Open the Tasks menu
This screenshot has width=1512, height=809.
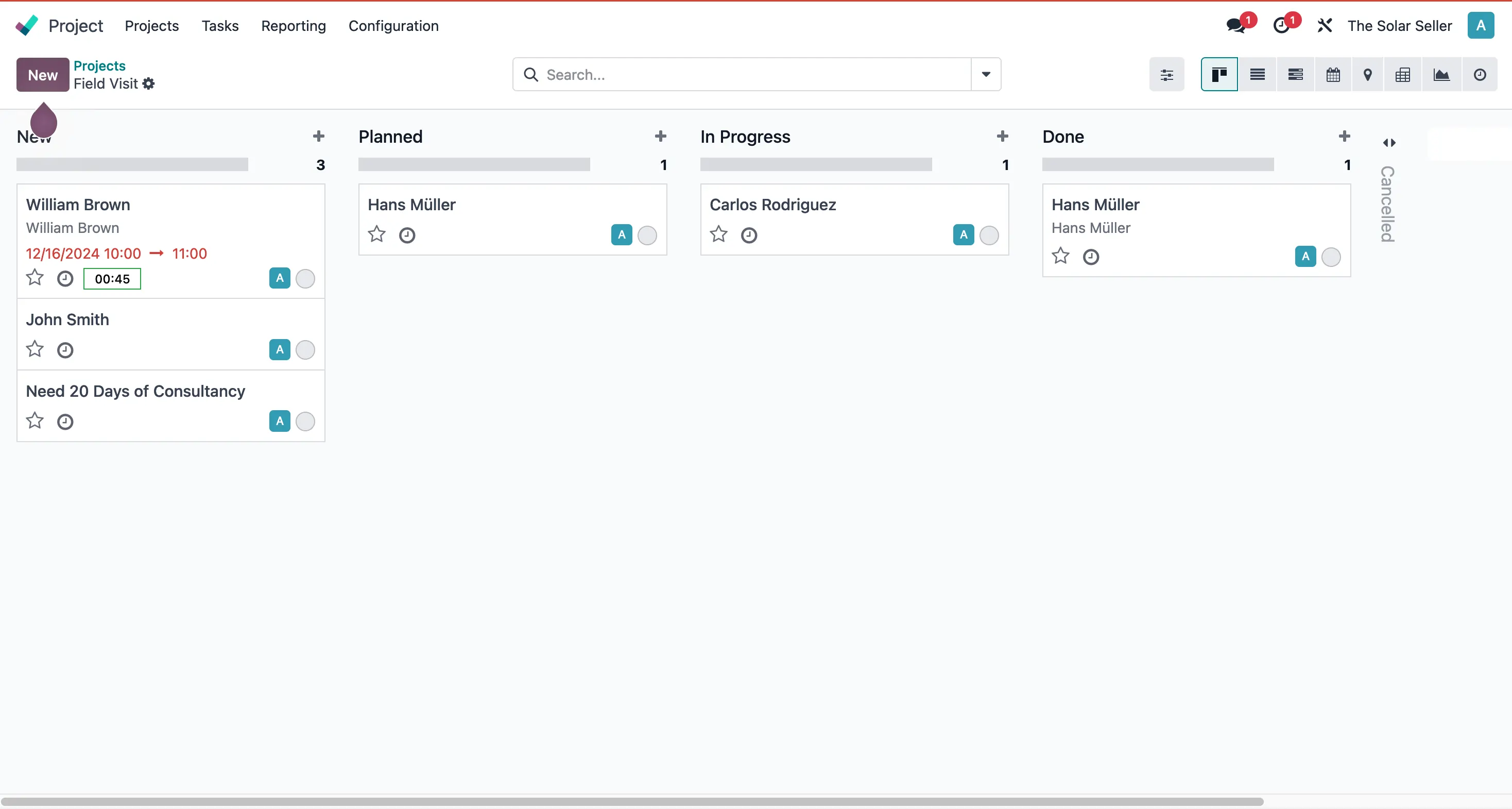220,25
